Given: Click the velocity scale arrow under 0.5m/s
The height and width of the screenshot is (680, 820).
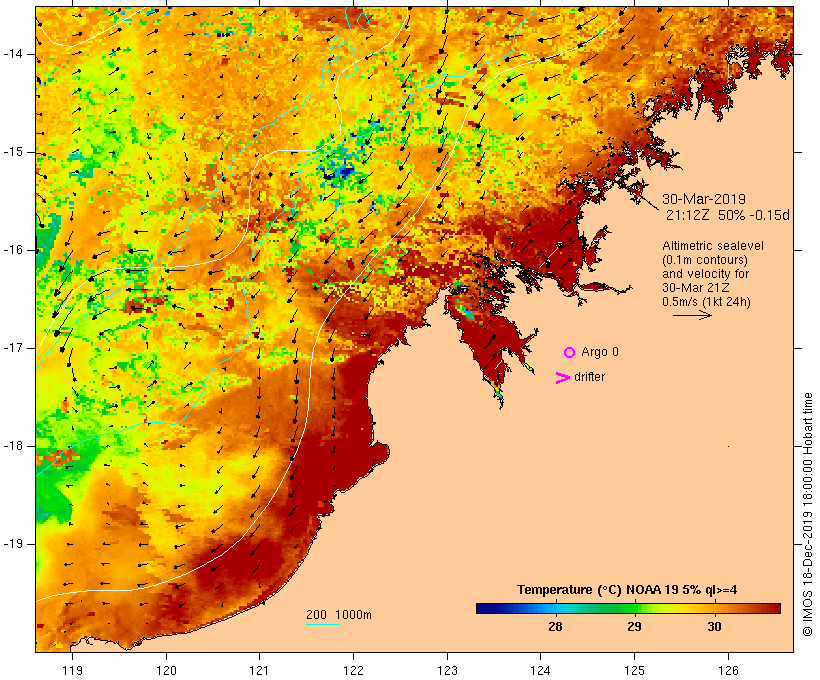Looking at the screenshot, I should tap(692, 315).
